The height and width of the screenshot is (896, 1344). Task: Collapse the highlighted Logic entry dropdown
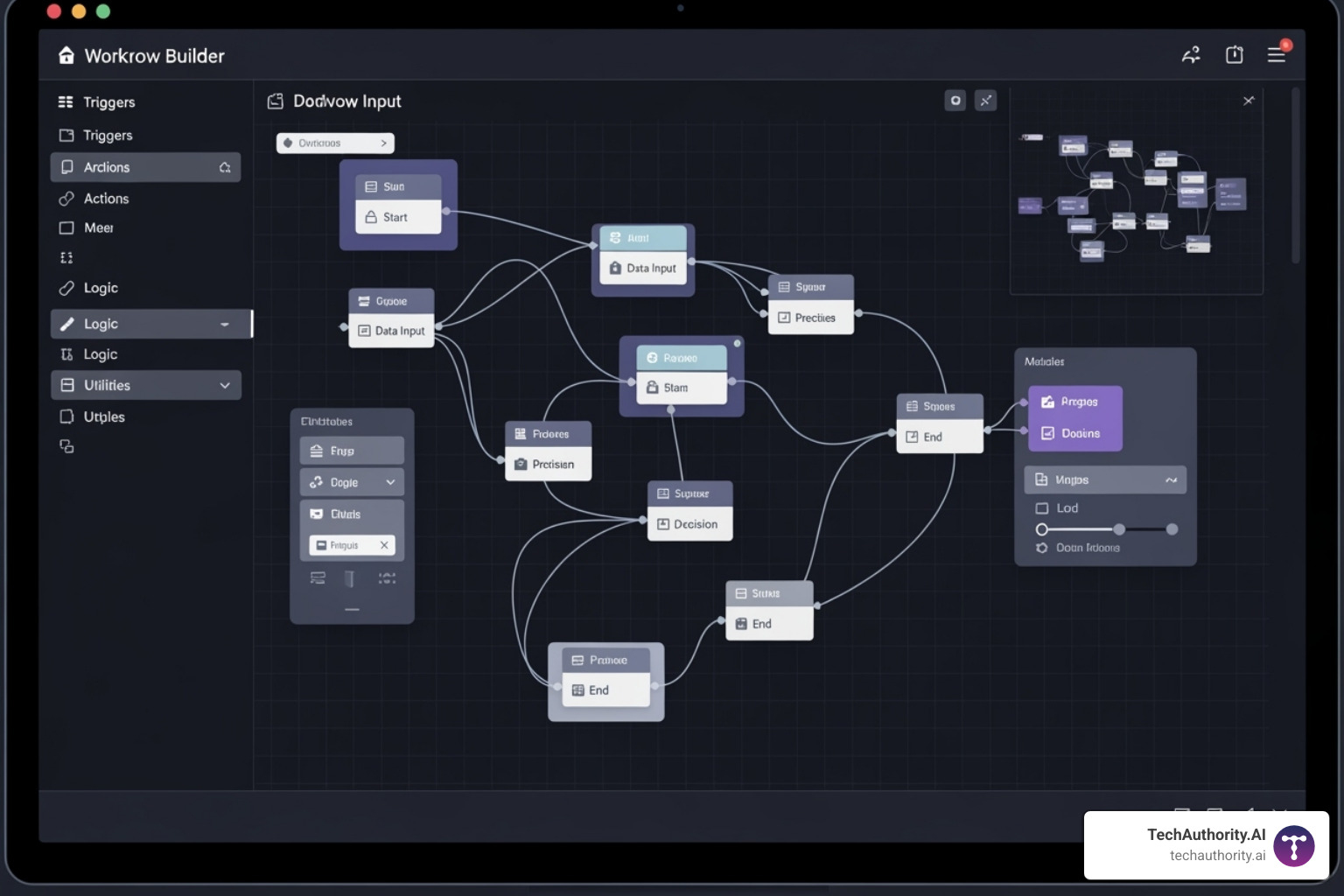coord(227,323)
